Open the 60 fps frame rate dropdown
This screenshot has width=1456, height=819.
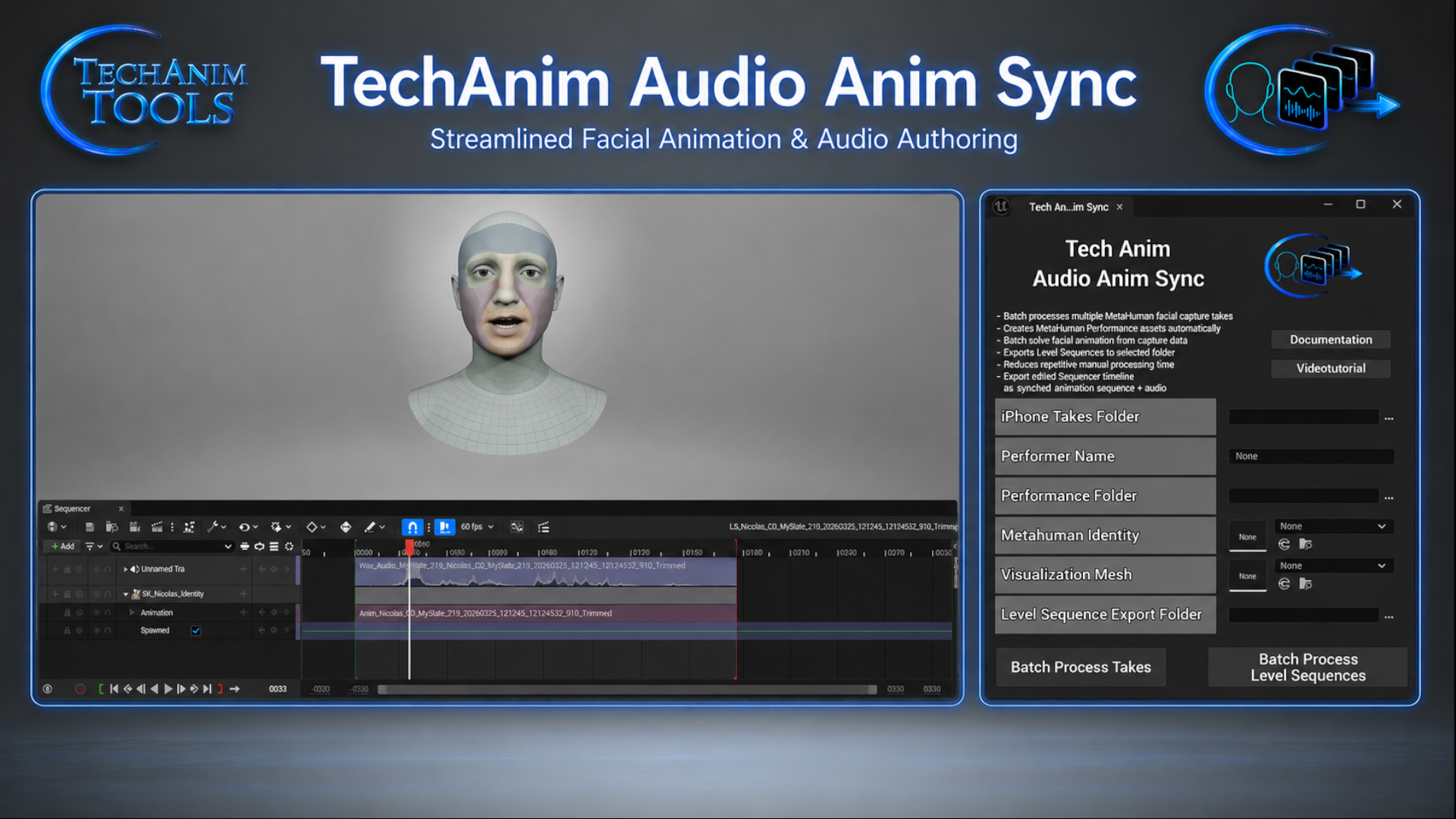pyautogui.click(x=477, y=527)
